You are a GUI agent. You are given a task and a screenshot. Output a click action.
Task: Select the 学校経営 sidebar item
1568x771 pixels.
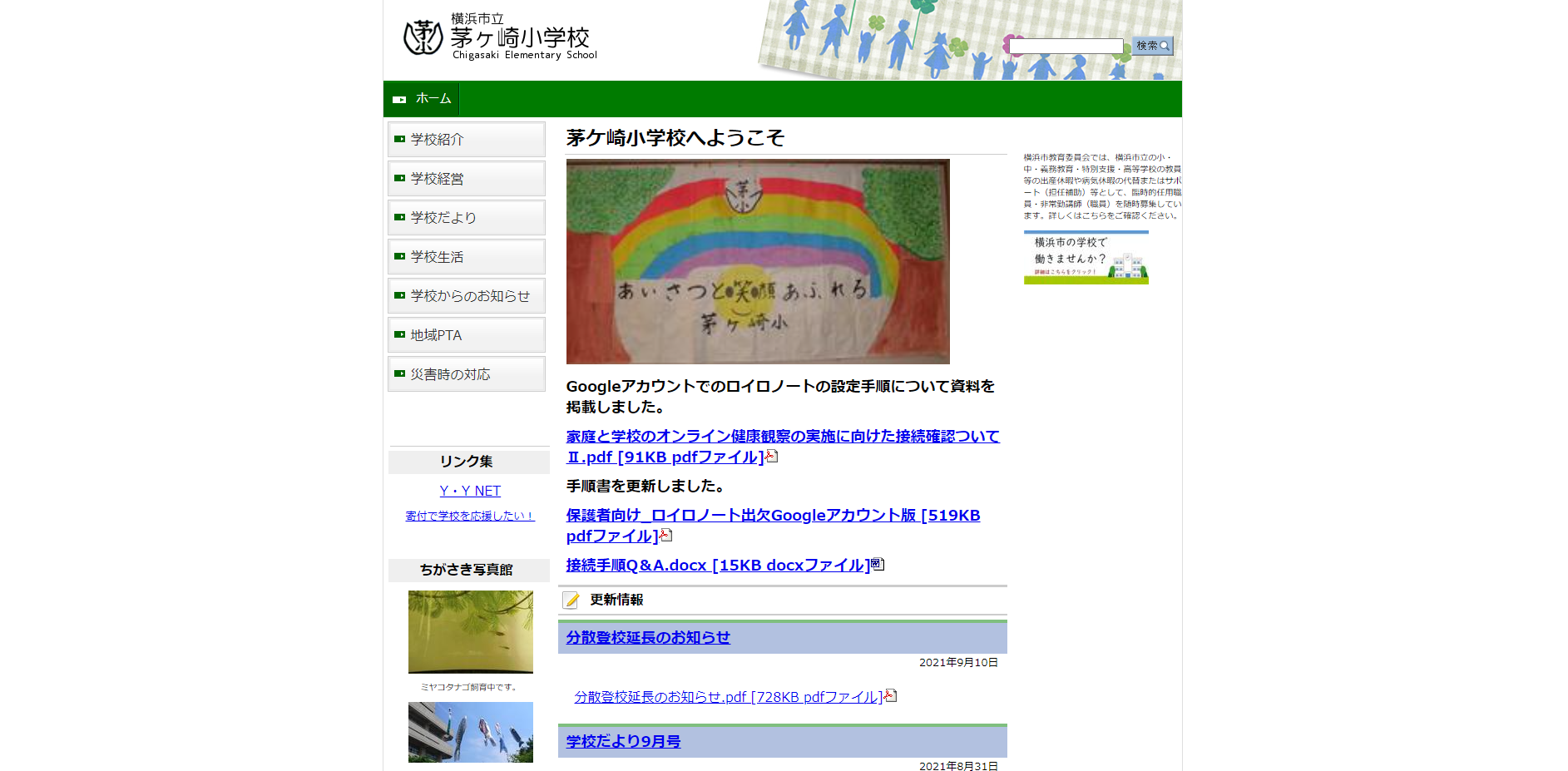click(x=466, y=179)
